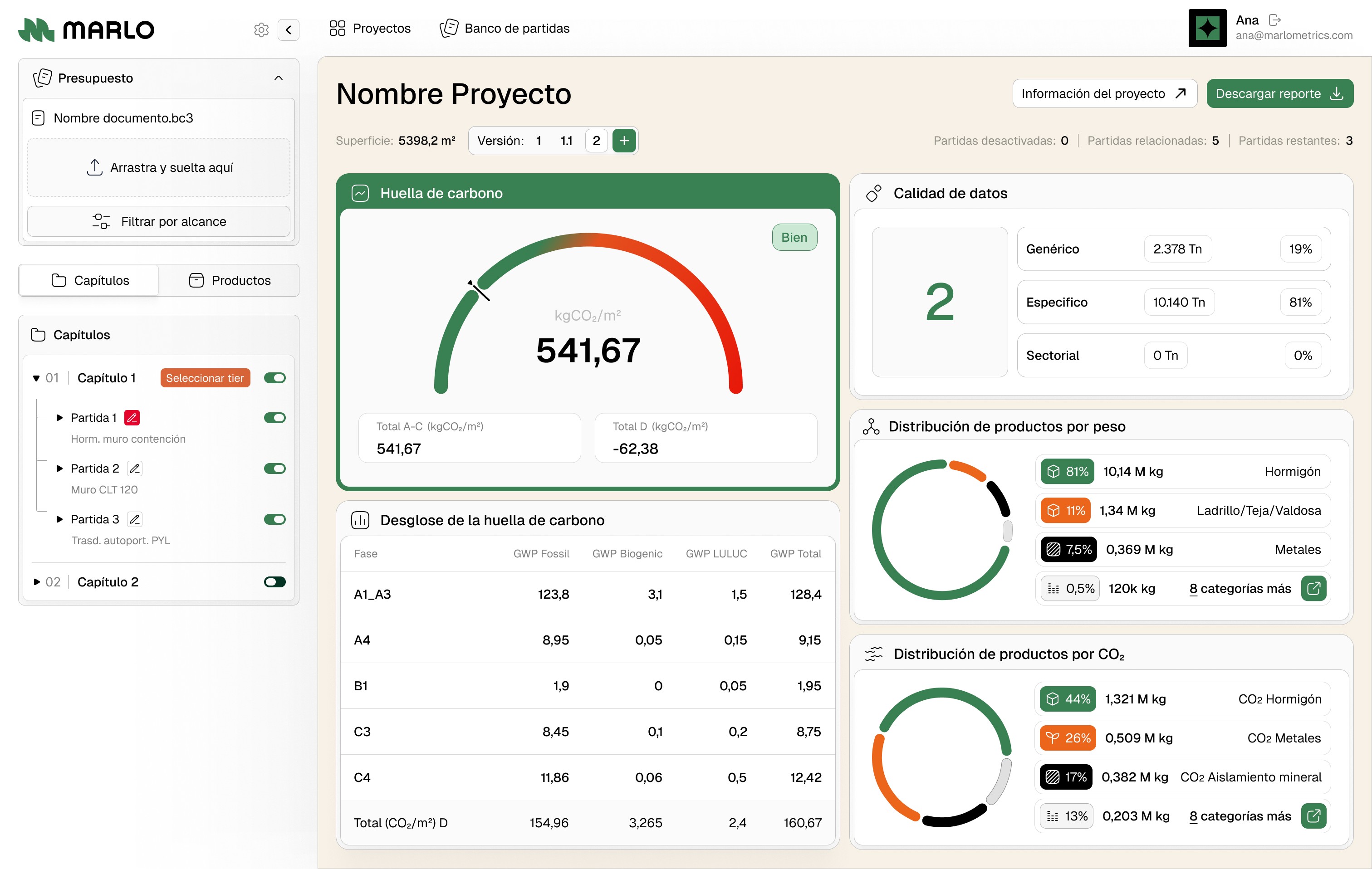Click the Seleccionar tier badge
This screenshot has width=1372, height=869.
tap(205, 378)
